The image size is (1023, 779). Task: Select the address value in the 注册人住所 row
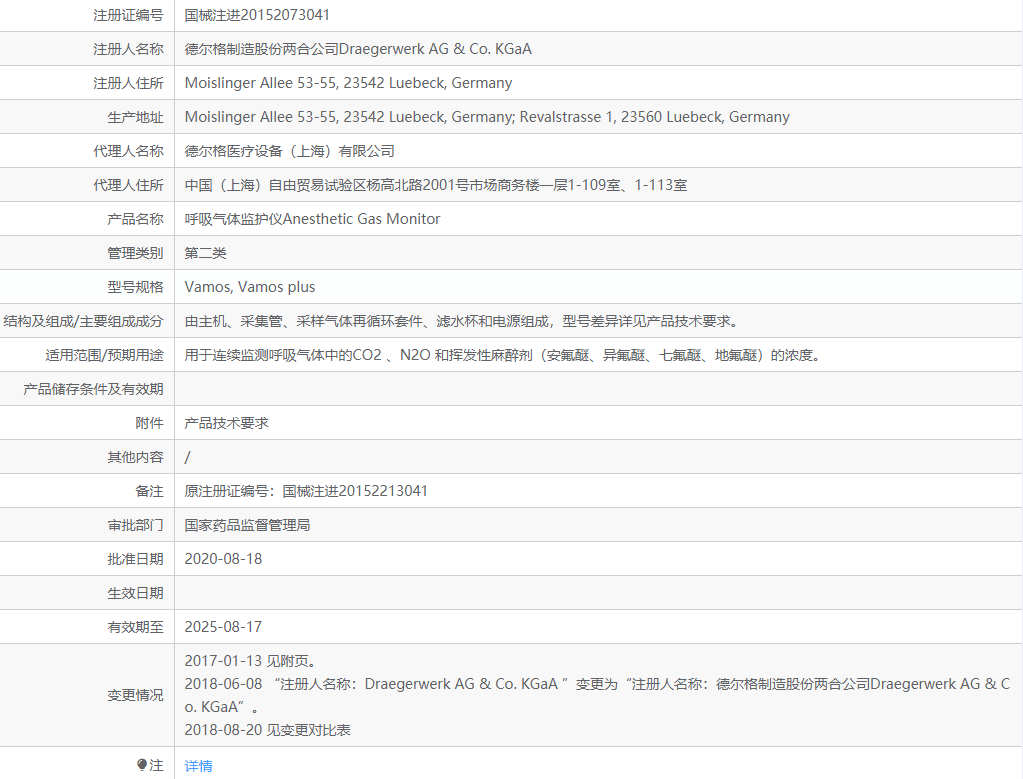click(348, 83)
